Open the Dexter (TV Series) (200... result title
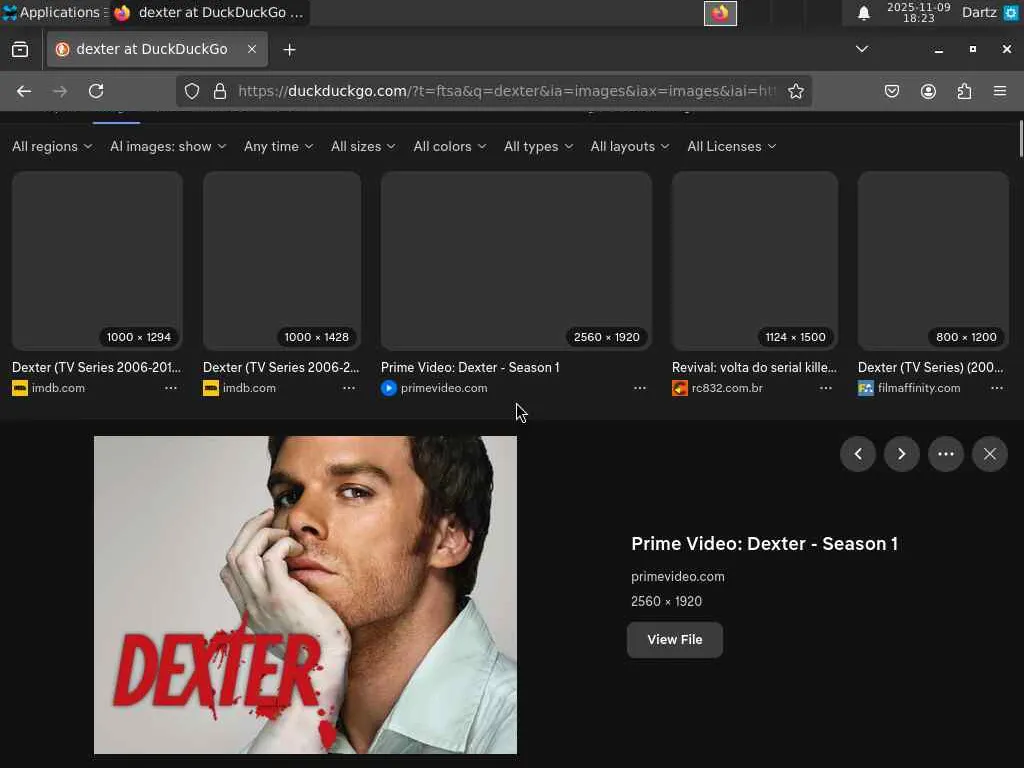The height and width of the screenshot is (768, 1024). pyautogui.click(x=931, y=367)
